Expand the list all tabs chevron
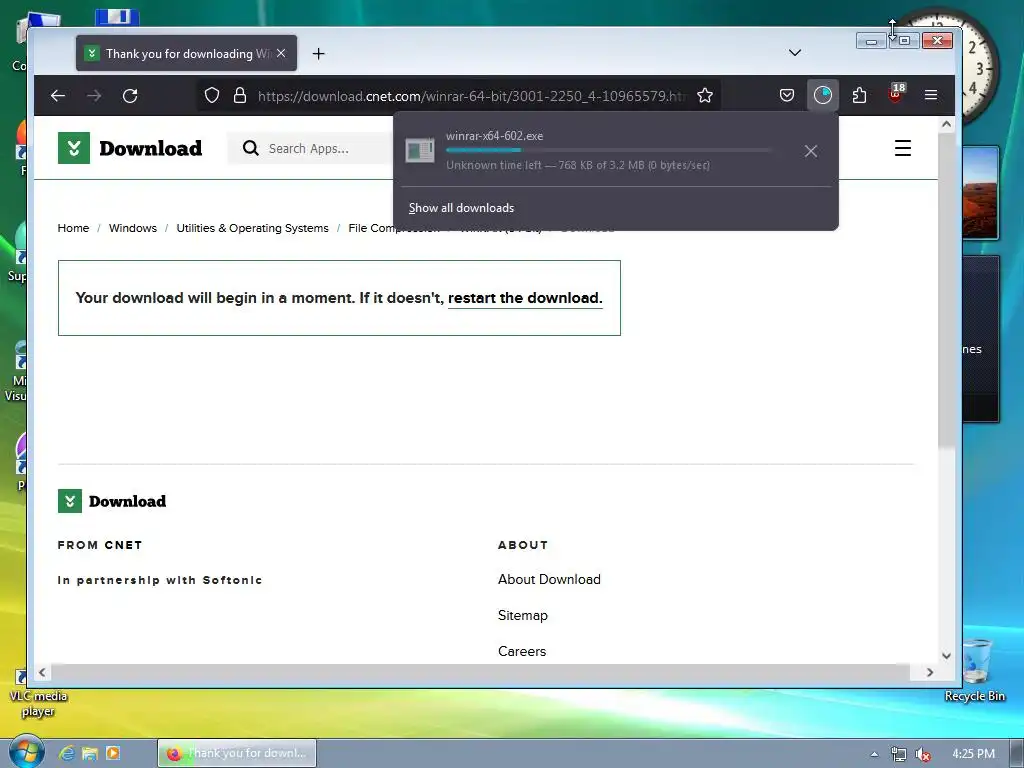1024x768 pixels. pyautogui.click(x=795, y=52)
